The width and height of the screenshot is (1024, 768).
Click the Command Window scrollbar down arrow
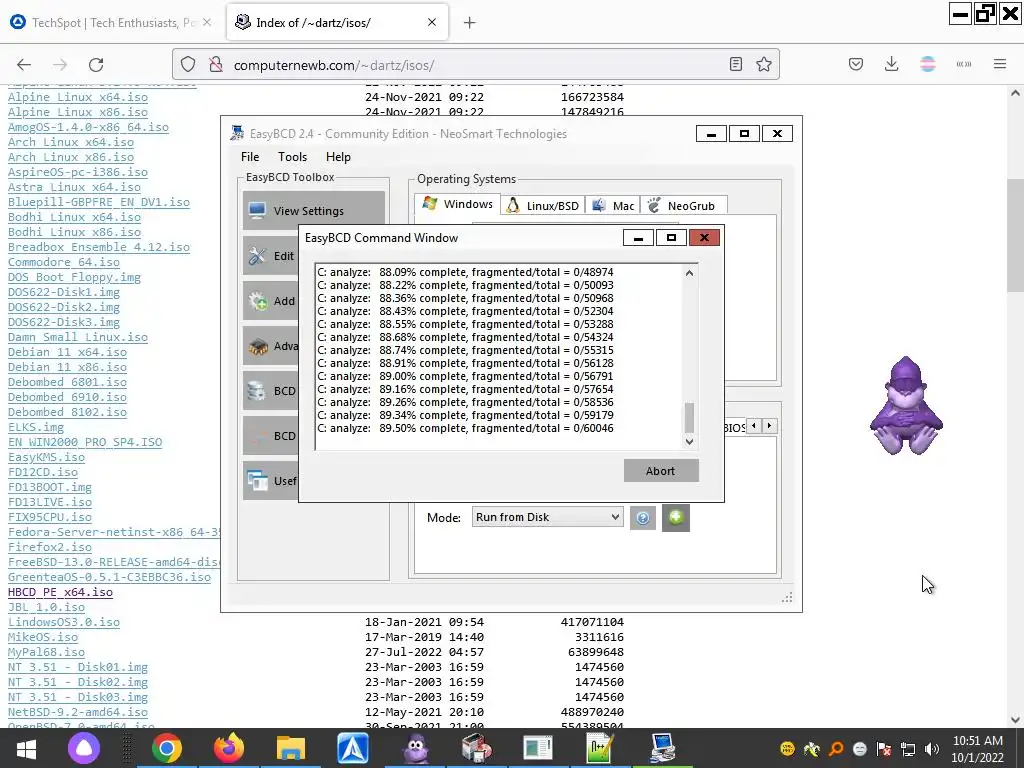(689, 441)
